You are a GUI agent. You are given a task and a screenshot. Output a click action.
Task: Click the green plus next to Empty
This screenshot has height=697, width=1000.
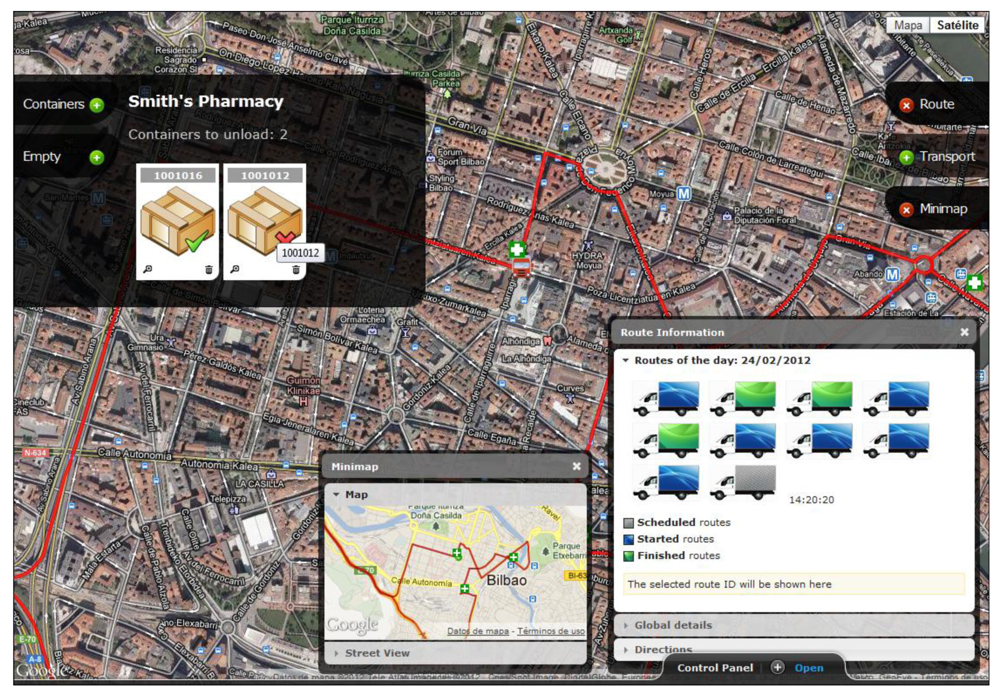coord(96,158)
